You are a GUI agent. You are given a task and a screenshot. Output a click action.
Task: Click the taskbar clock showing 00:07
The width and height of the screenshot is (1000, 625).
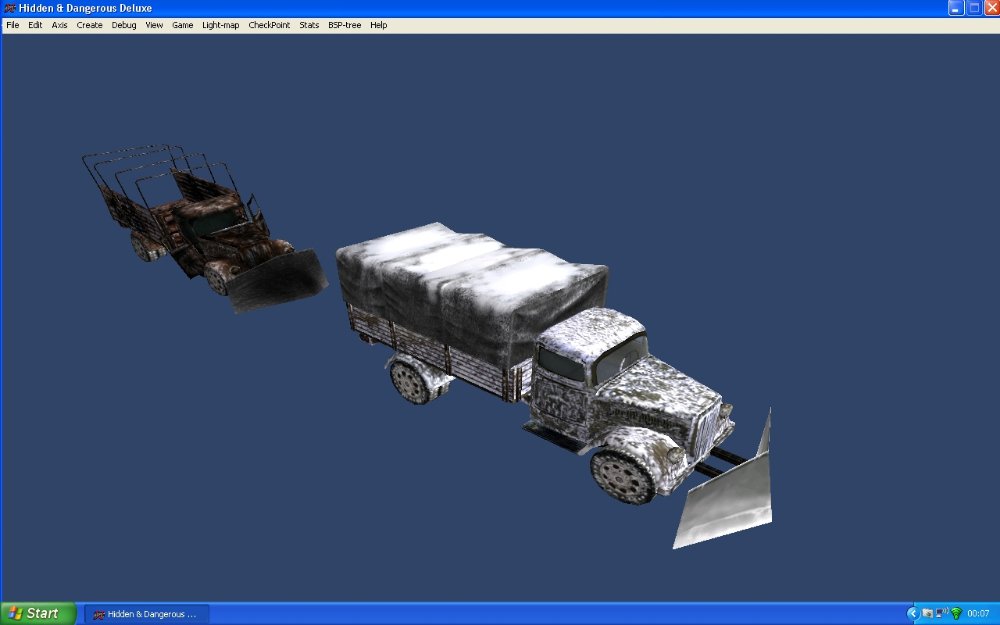(978, 612)
